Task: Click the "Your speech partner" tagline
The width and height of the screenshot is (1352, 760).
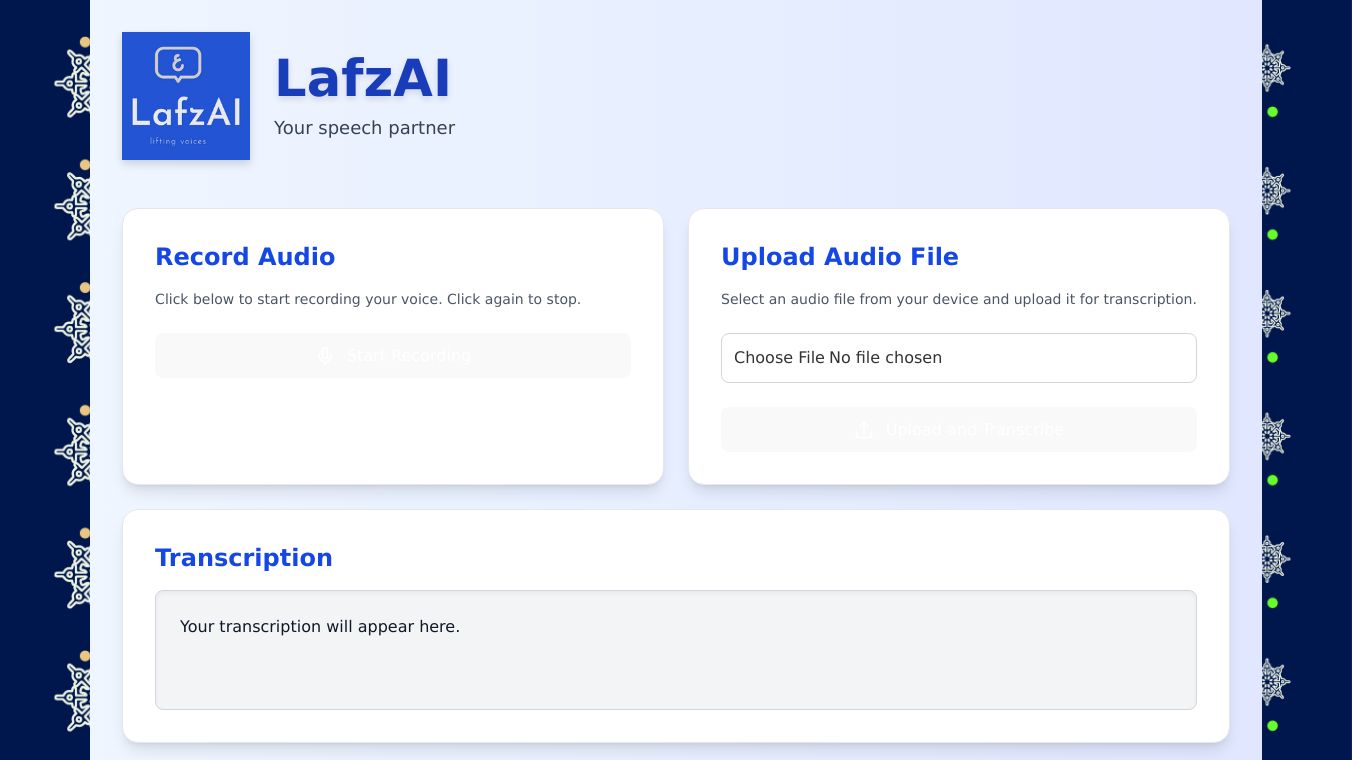Action: [364, 128]
